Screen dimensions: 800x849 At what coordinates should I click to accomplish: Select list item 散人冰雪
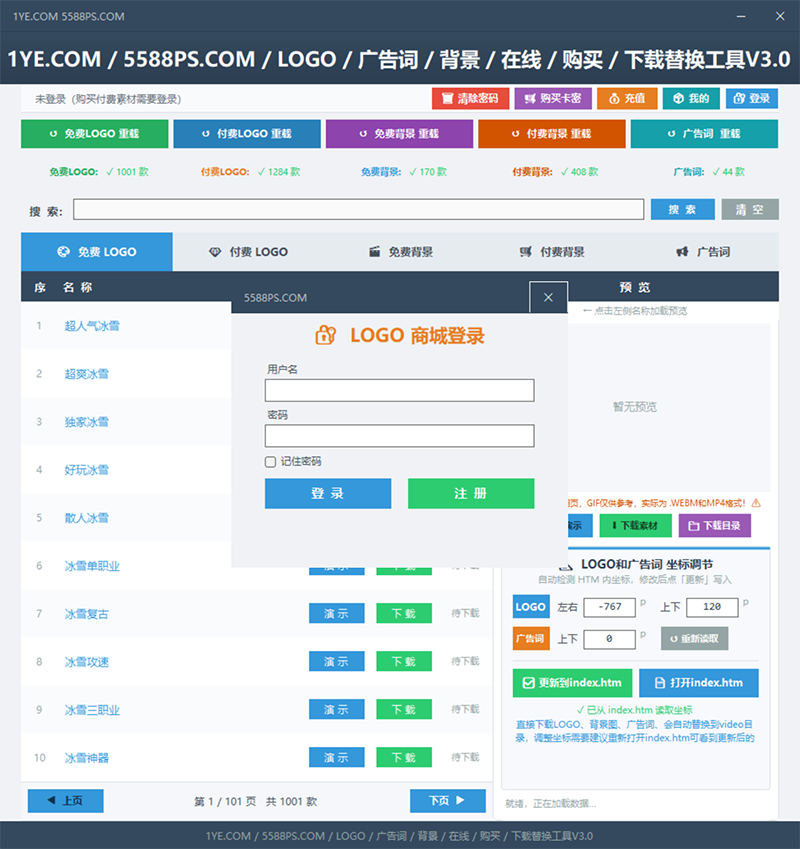pos(87,518)
